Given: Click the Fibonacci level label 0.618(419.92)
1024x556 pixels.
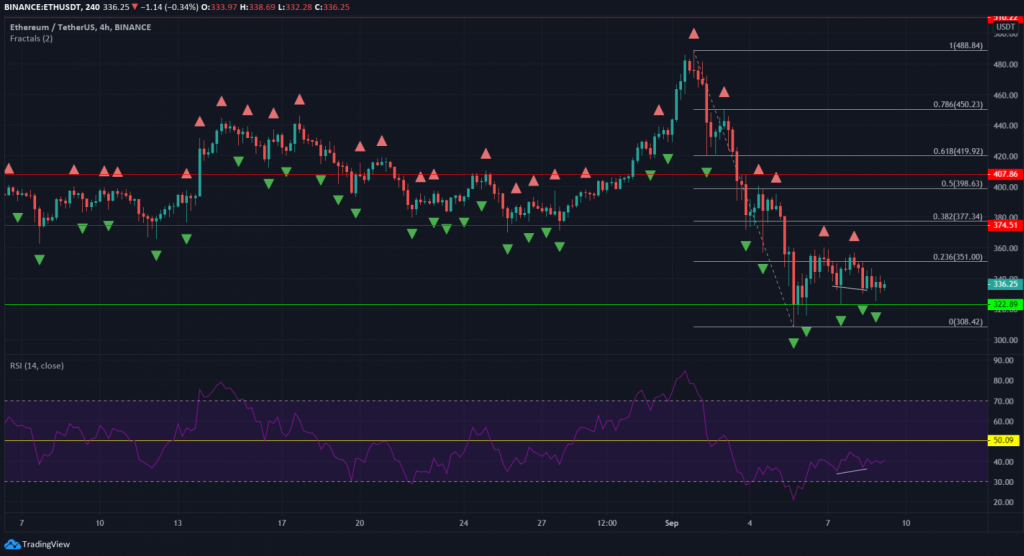Looking at the screenshot, I should (x=957, y=151).
